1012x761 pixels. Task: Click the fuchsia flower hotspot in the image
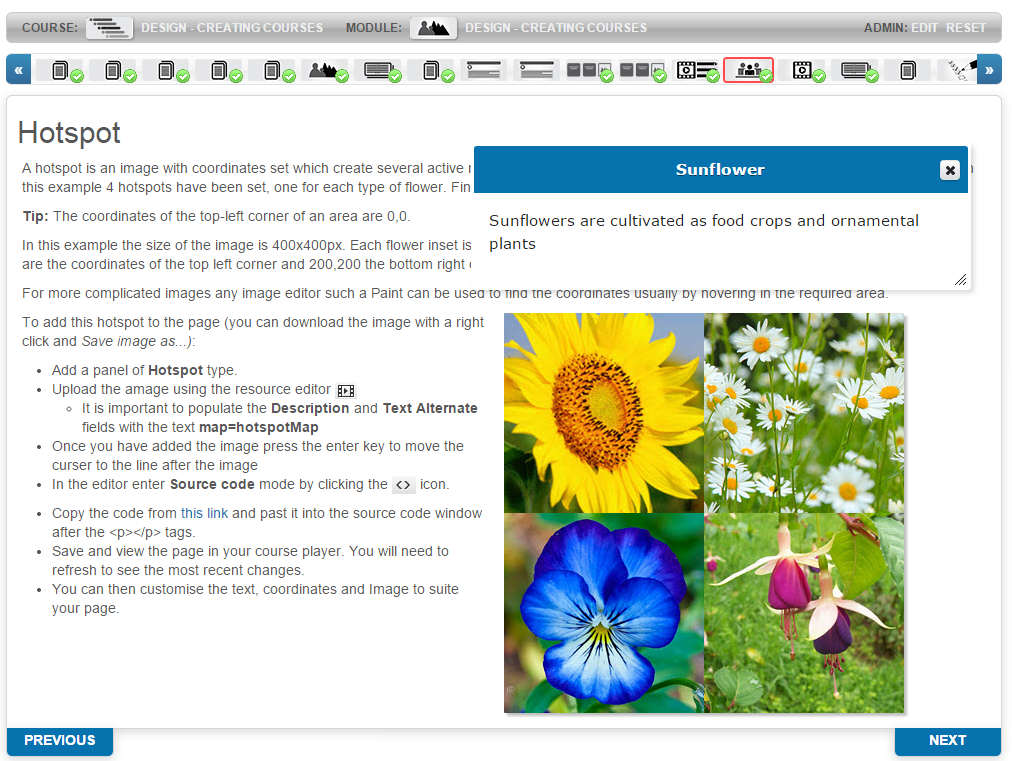coord(804,613)
